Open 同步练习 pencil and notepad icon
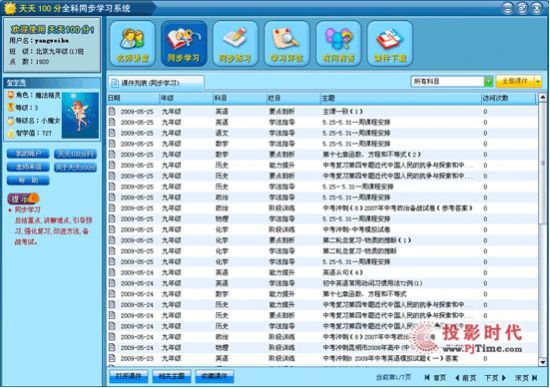The height and width of the screenshot is (388, 550). coord(235,44)
